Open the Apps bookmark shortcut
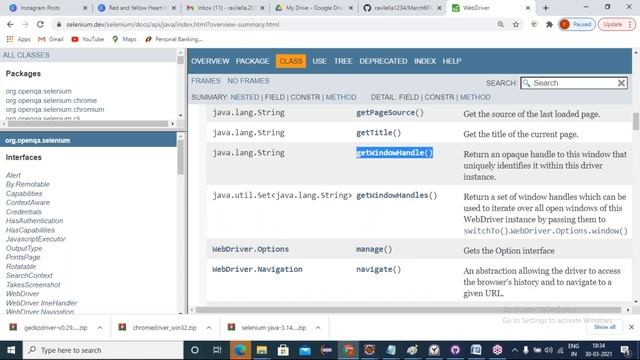Screen dimensions: 640x360 [19, 39]
